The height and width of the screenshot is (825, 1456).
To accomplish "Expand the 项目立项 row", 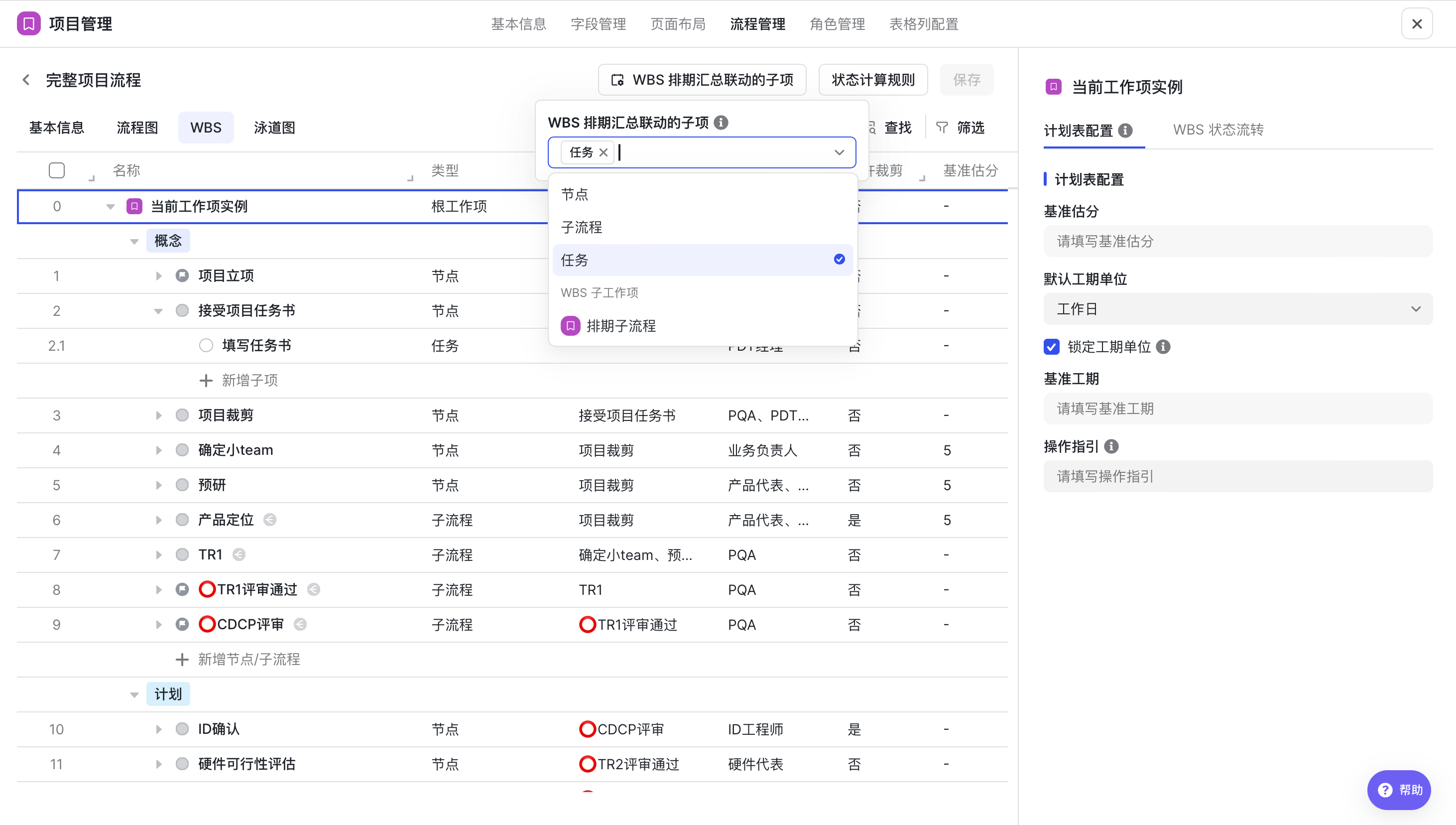I will click(x=158, y=276).
